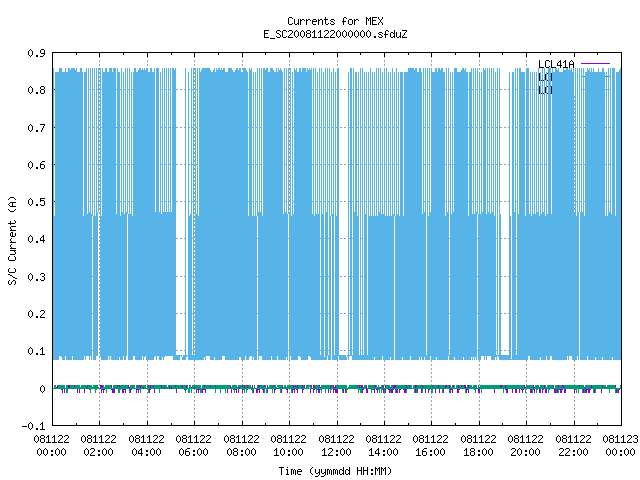
Task: Click the x-axis time label '18:00'
Action: (478, 452)
